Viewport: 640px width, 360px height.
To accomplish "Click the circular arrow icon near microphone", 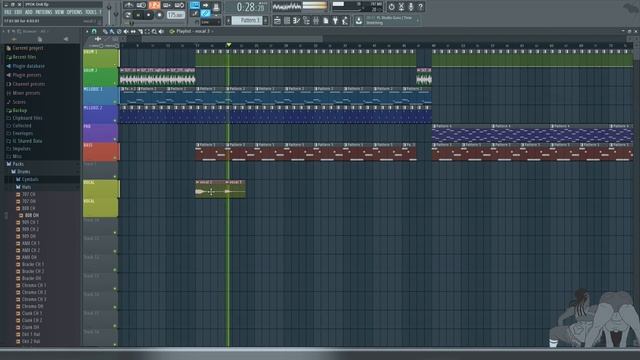I will click(391, 7).
